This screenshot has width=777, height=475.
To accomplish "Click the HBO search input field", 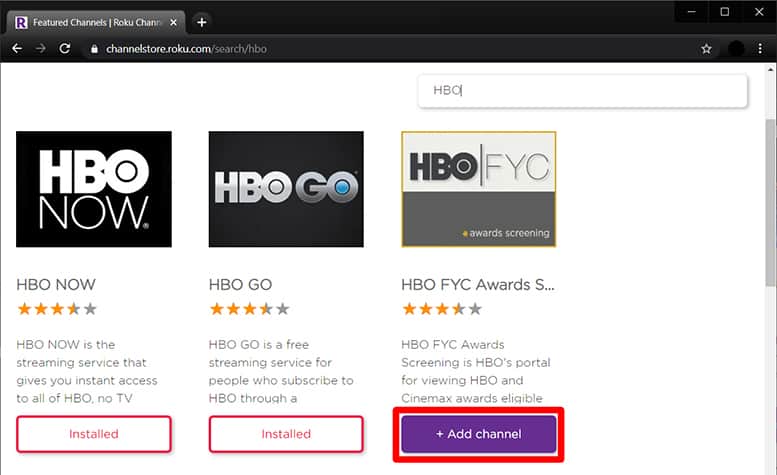I will click(x=583, y=91).
